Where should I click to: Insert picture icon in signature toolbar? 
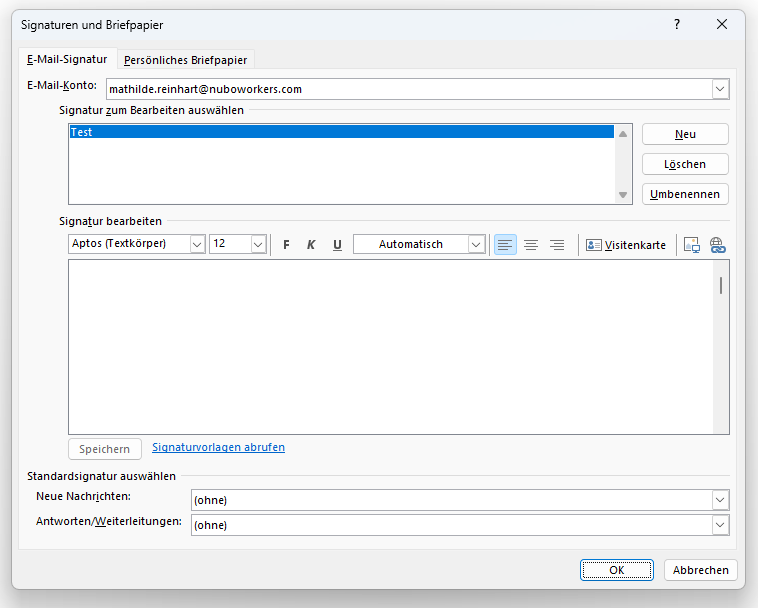click(692, 245)
